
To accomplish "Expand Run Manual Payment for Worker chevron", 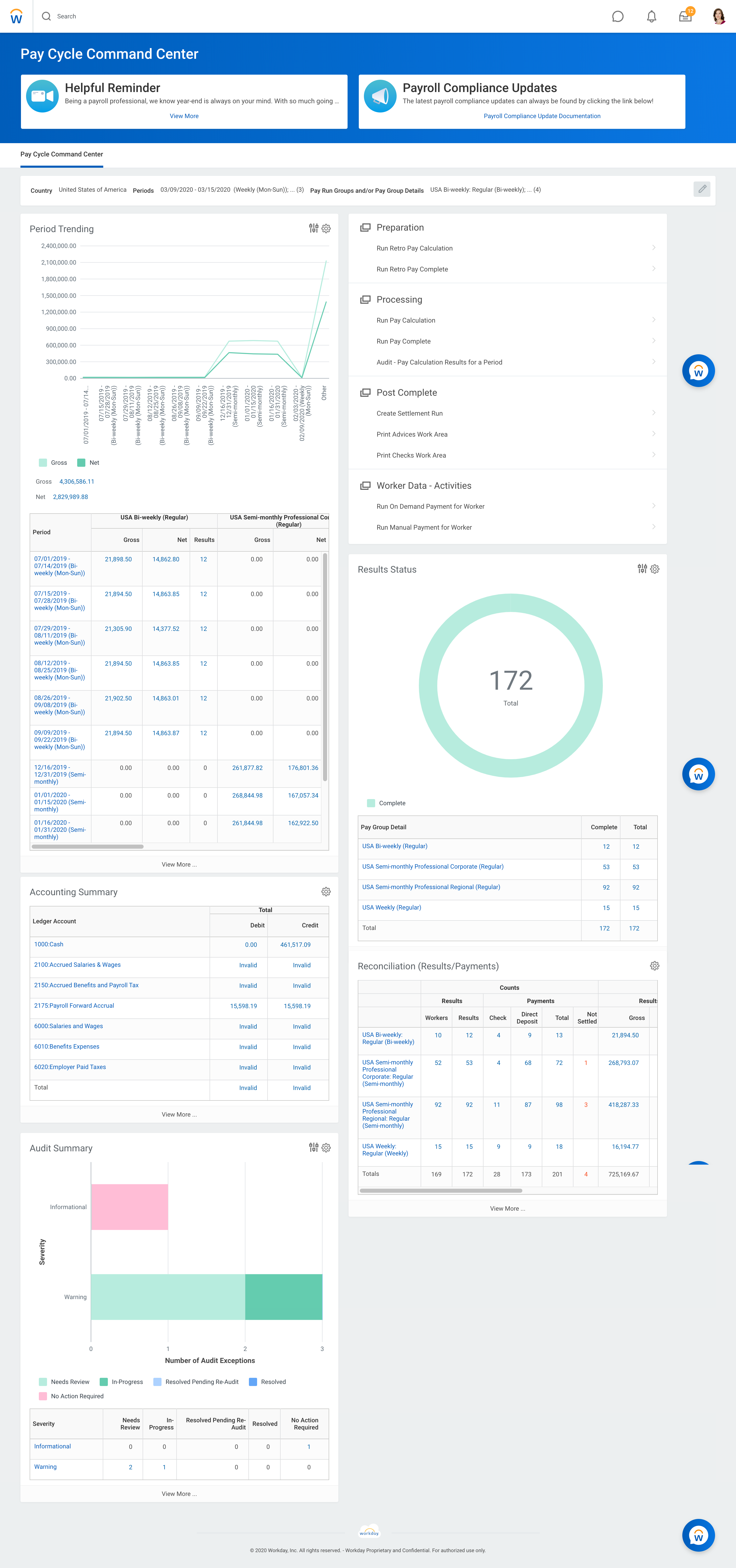I will pos(653,527).
